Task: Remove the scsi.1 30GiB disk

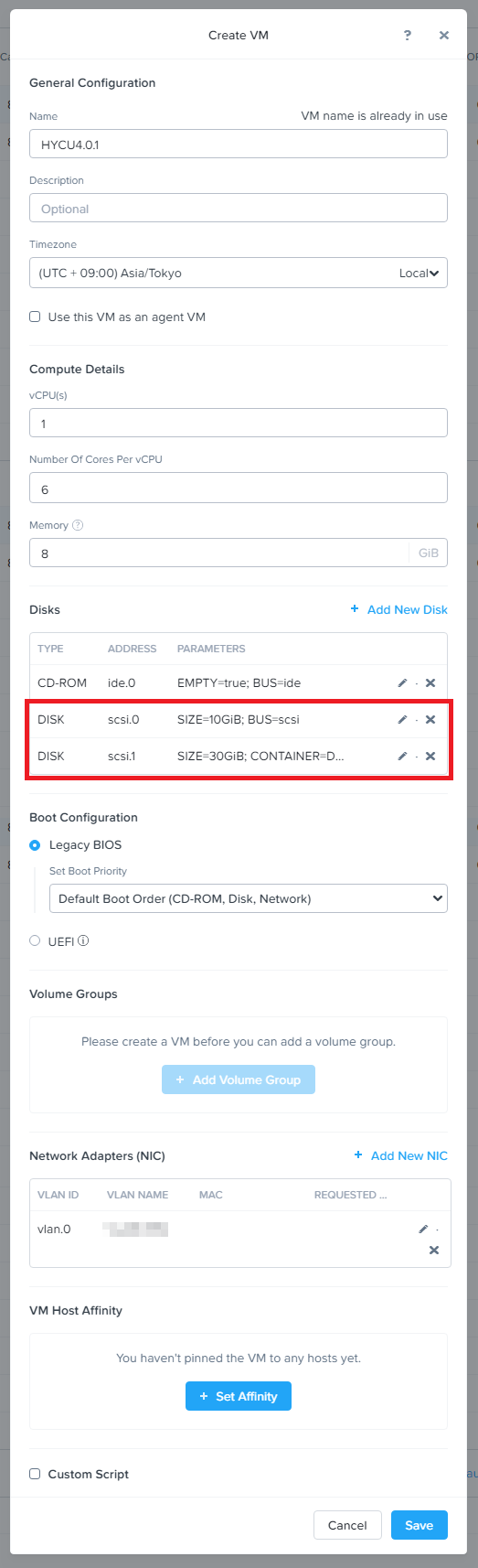Action: (x=430, y=757)
